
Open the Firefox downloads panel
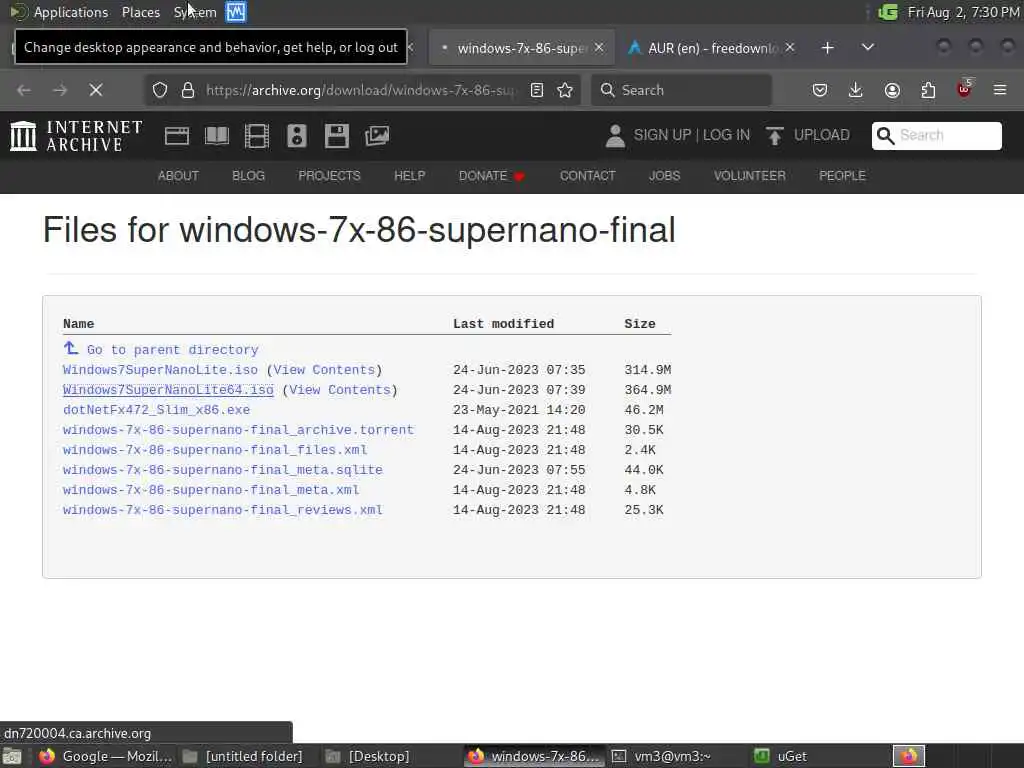(x=856, y=90)
